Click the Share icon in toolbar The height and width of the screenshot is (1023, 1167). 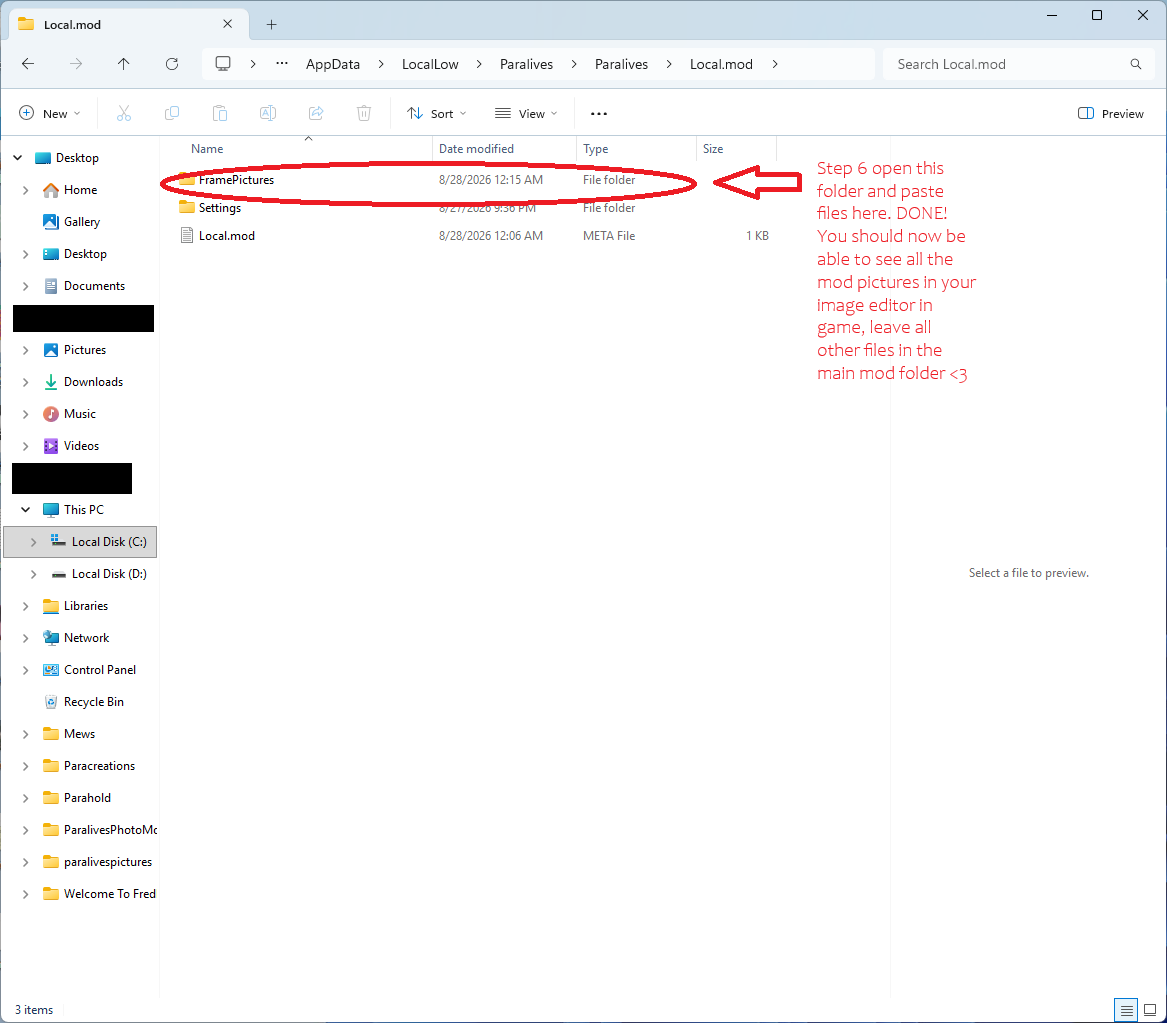point(316,113)
